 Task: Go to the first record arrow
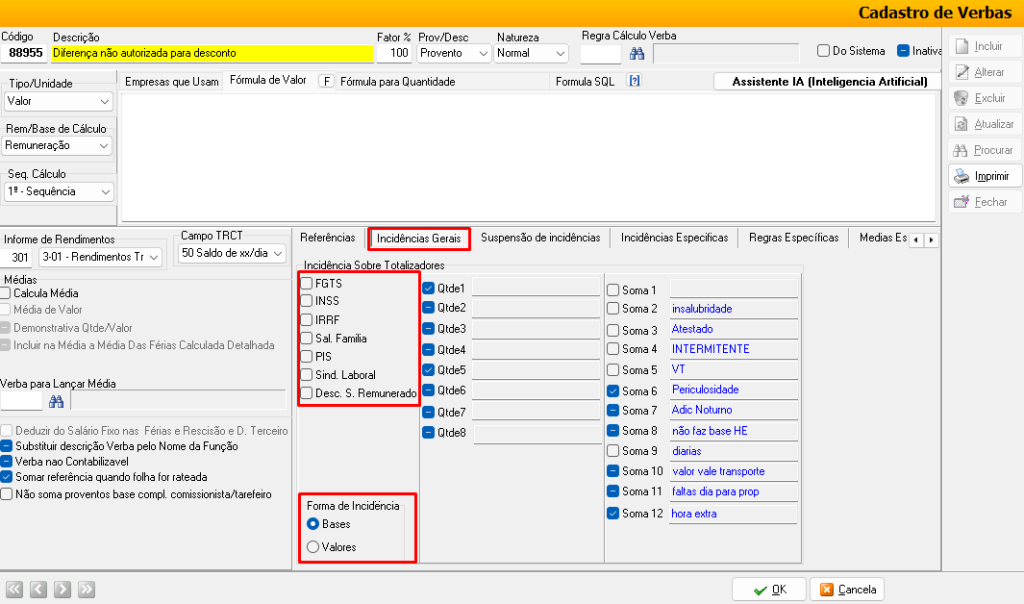click(x=14, y=590)
